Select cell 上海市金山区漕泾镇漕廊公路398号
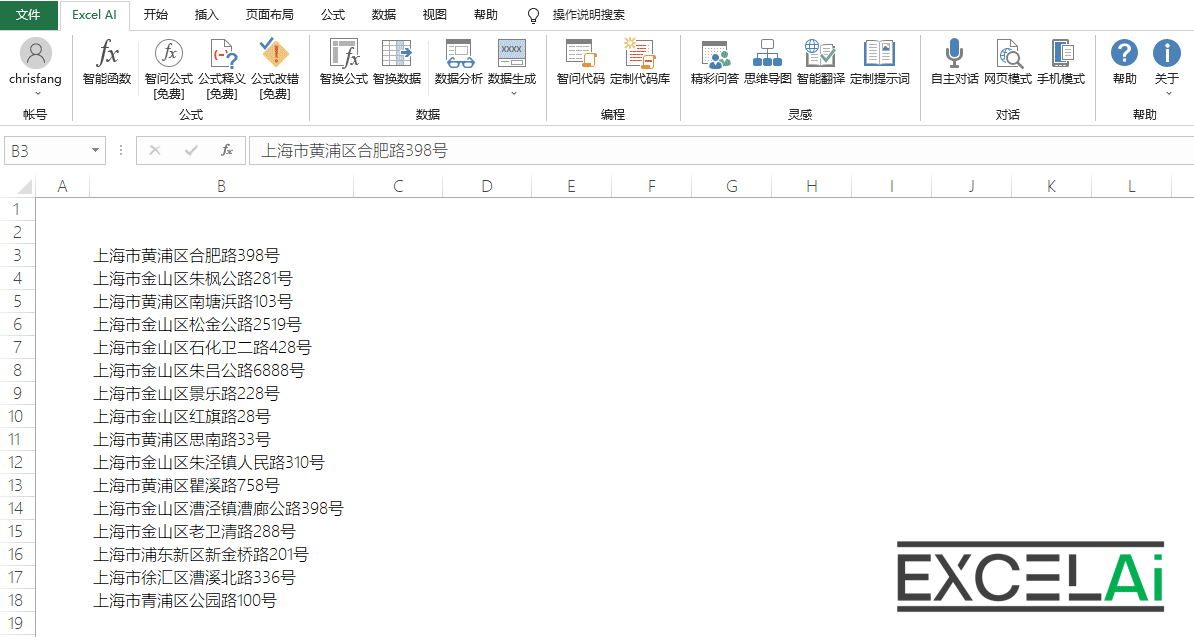Image resolution: width=1194 pixels, height=637 pixels. pos(222,508)
